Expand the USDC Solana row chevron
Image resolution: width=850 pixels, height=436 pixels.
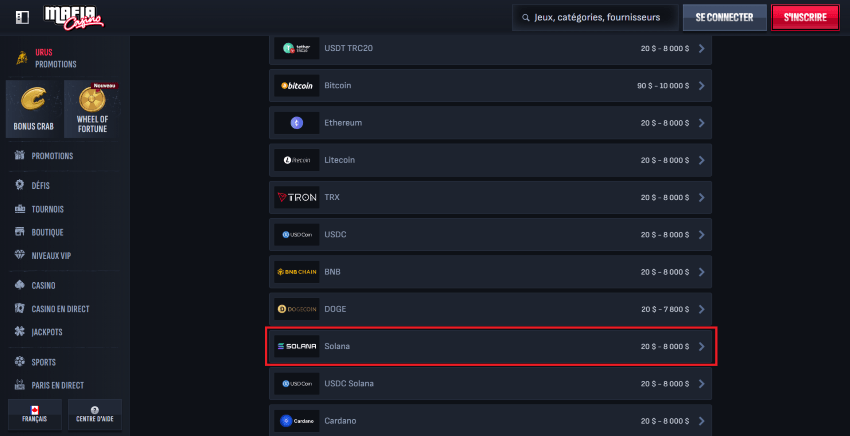coord(701,383)
